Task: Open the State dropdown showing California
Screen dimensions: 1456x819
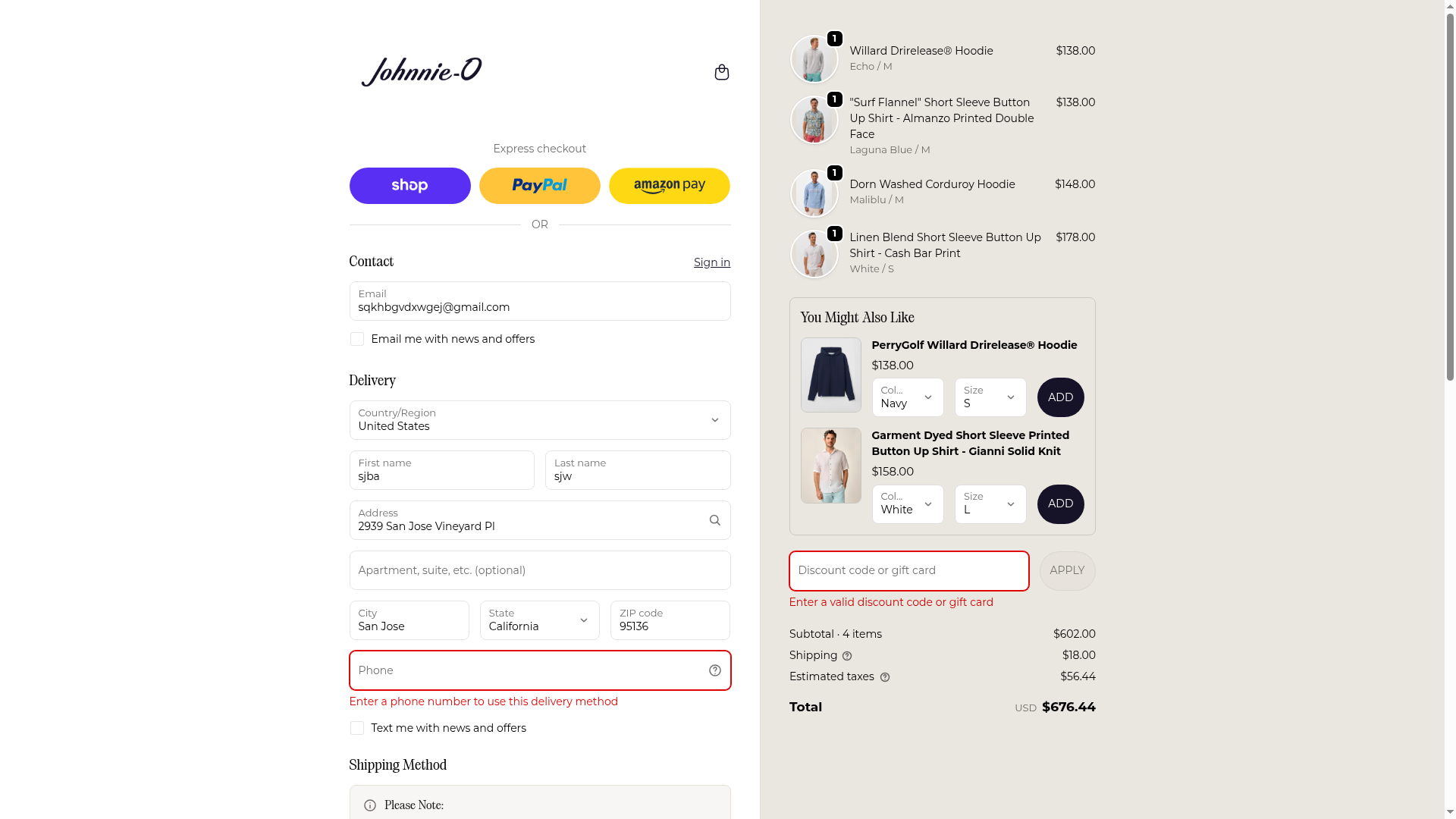Action: point(539,620)
